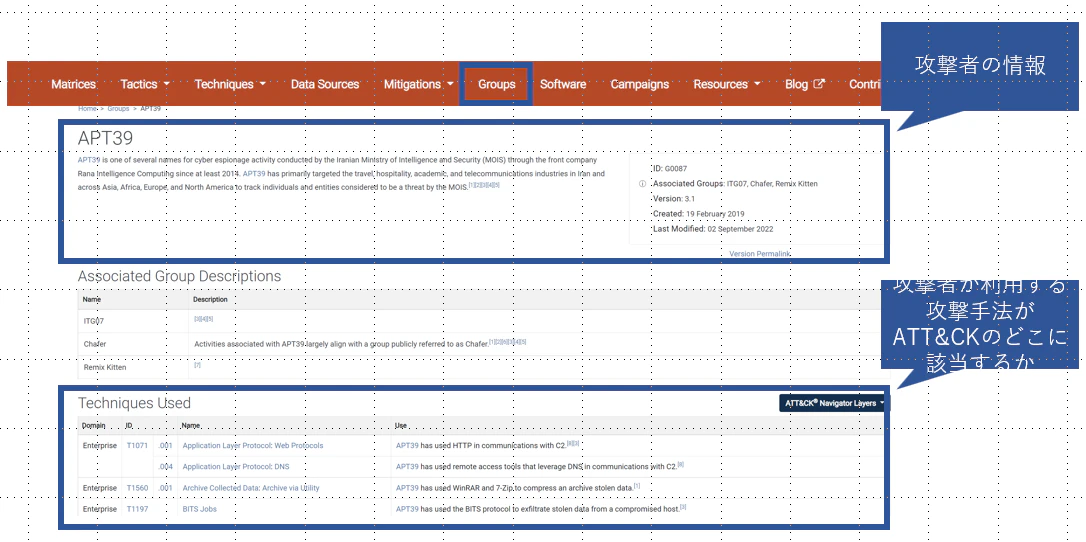Click info icon beside Associated Groups

tap(642, 184)
